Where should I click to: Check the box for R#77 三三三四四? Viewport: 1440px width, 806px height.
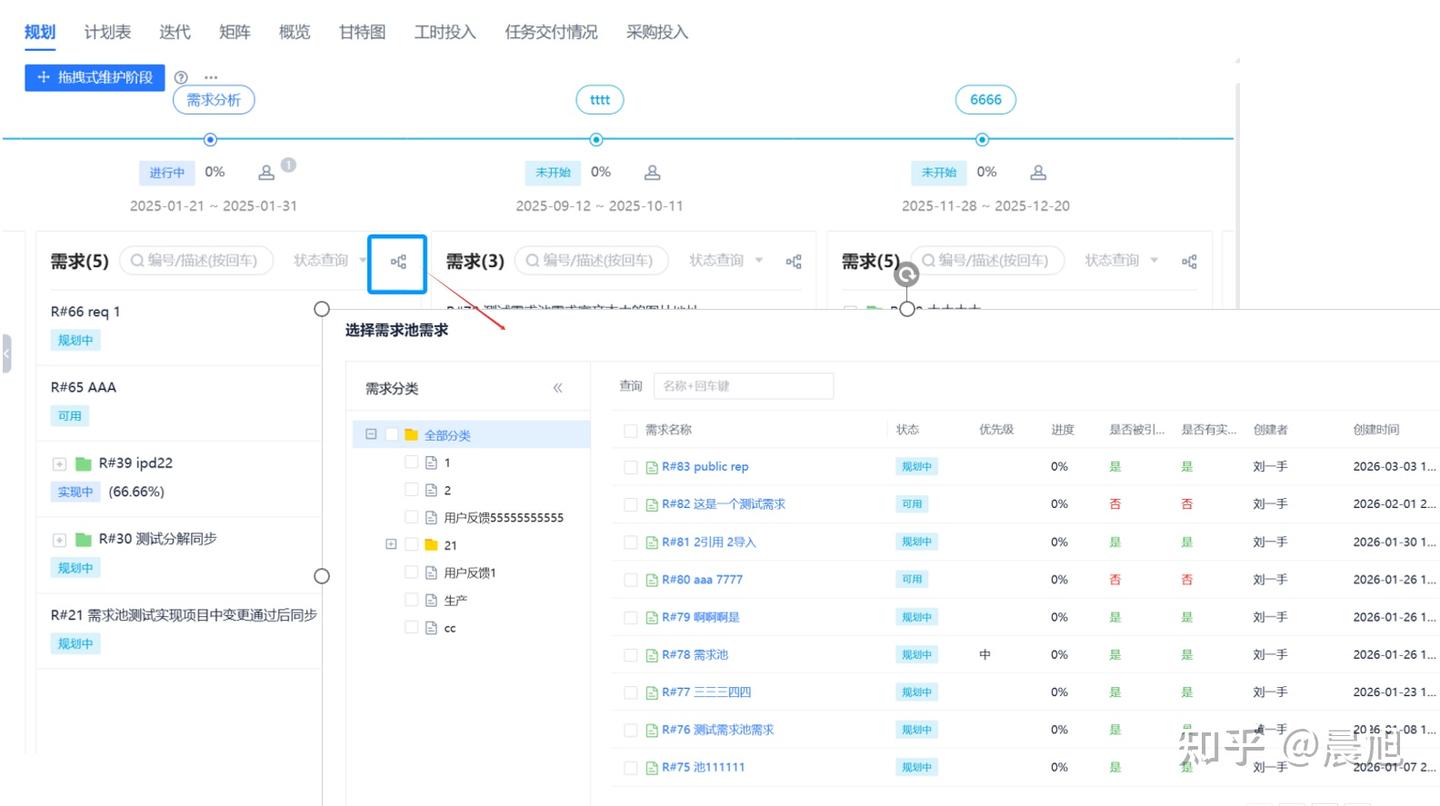tap(630, 692)
